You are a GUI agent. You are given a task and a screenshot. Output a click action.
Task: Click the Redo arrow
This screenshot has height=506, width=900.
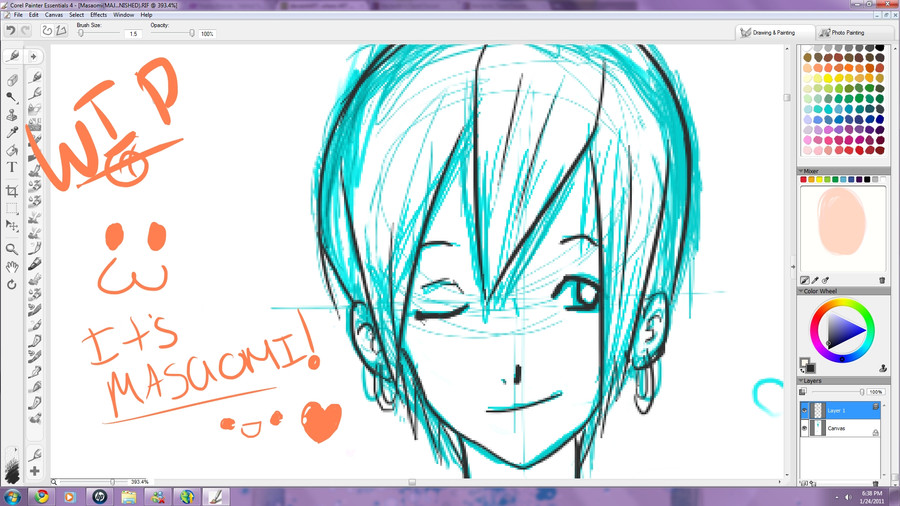25,31
